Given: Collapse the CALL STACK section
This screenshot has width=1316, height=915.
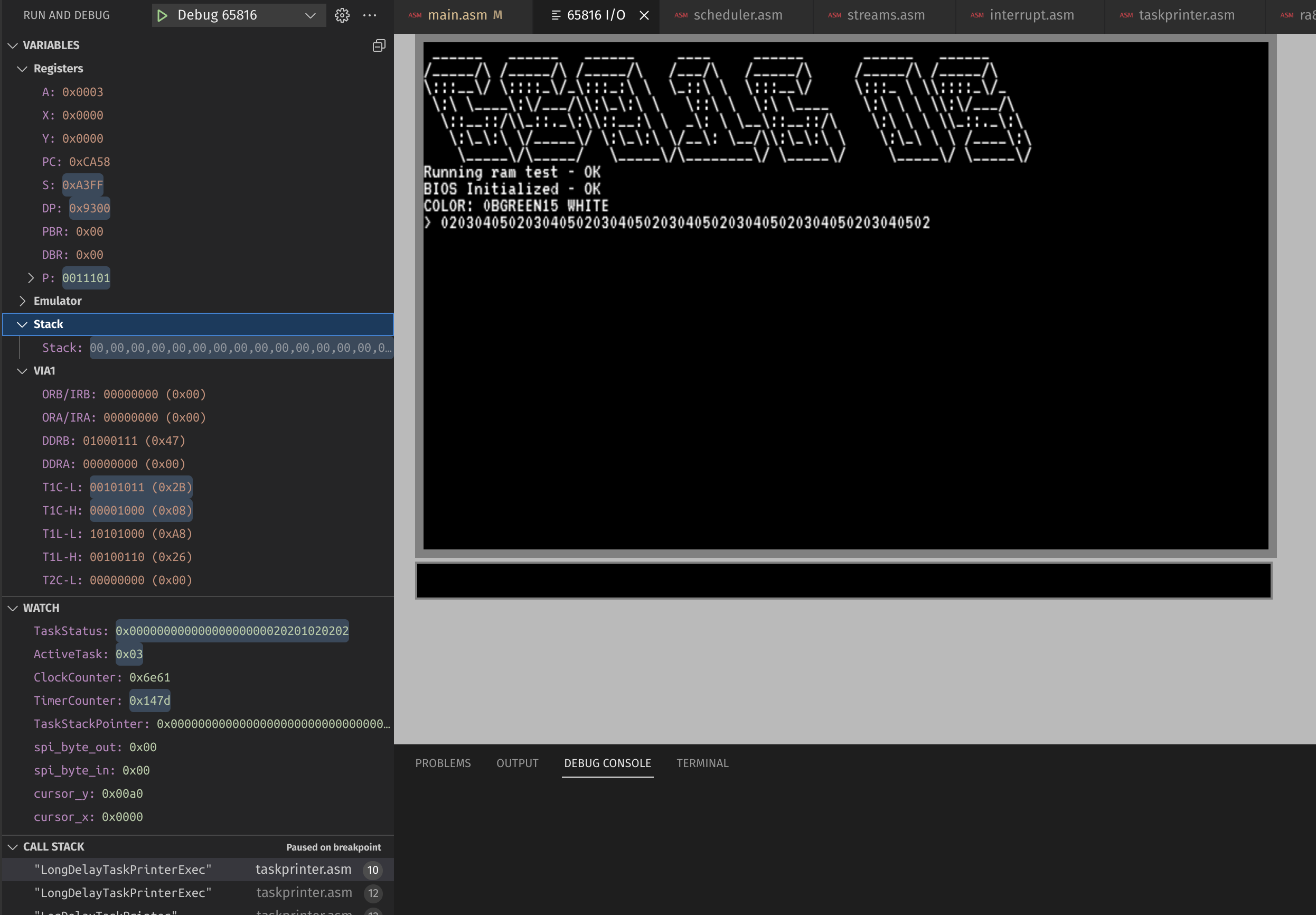Looking at the screenshot, I should point(13,847).
